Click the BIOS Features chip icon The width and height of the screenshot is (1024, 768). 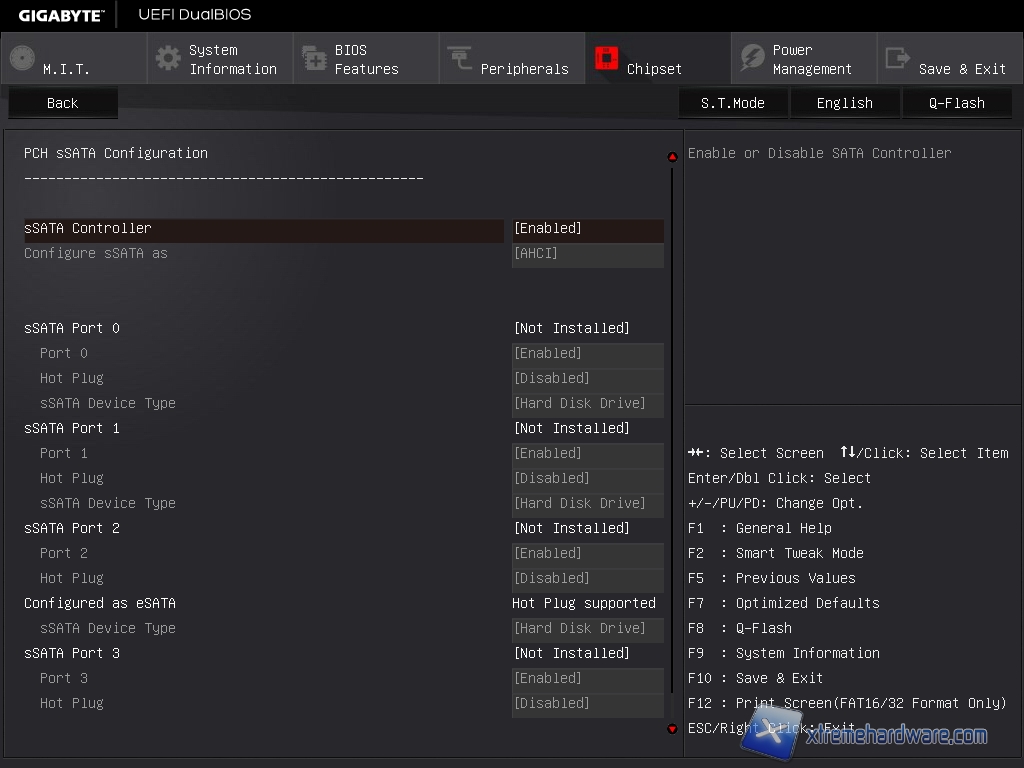click(x=314, y=58)
